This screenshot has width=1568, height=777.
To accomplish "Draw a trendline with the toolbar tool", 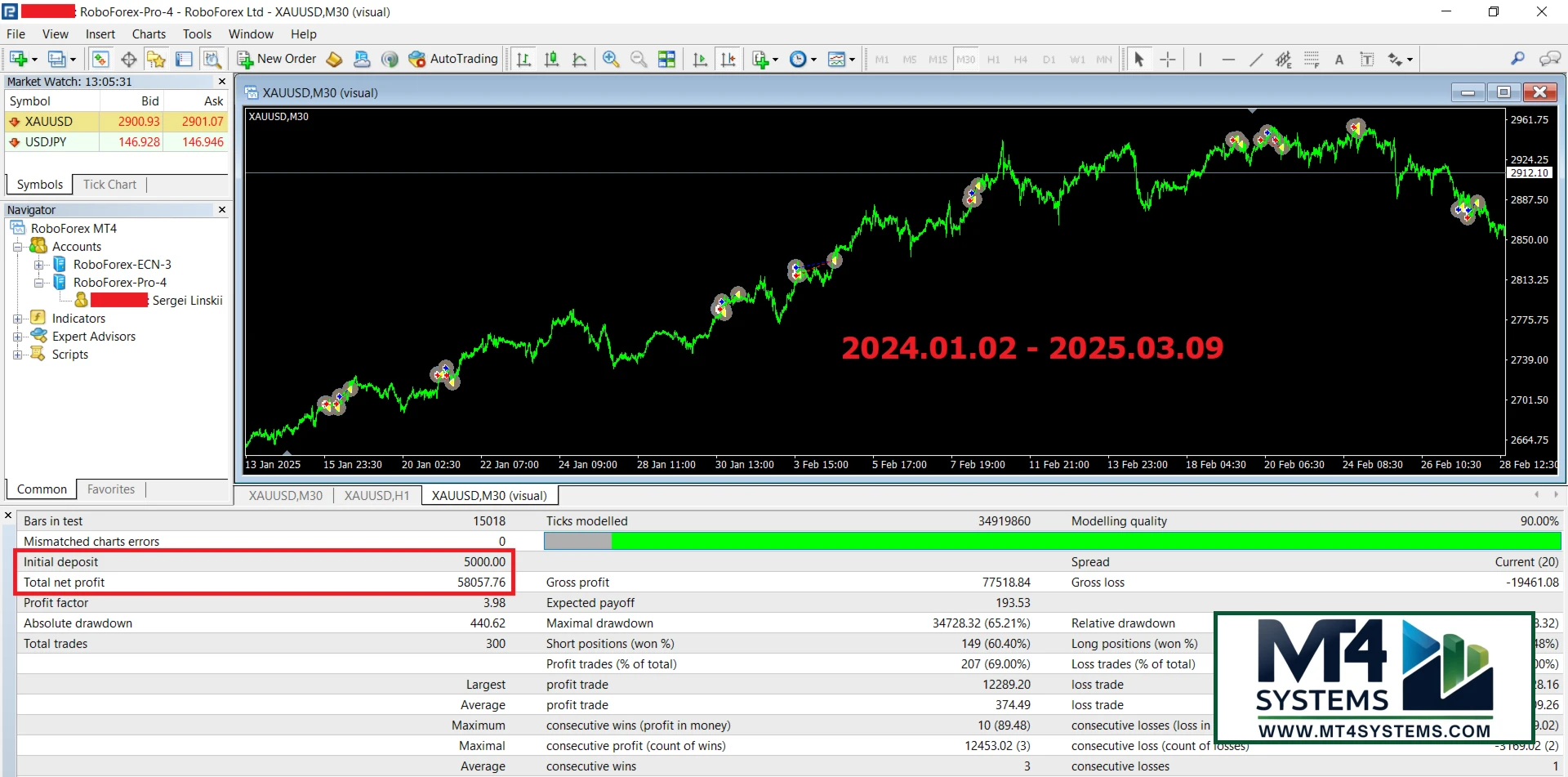I will pyautogui.click(x=1256, y=59).
